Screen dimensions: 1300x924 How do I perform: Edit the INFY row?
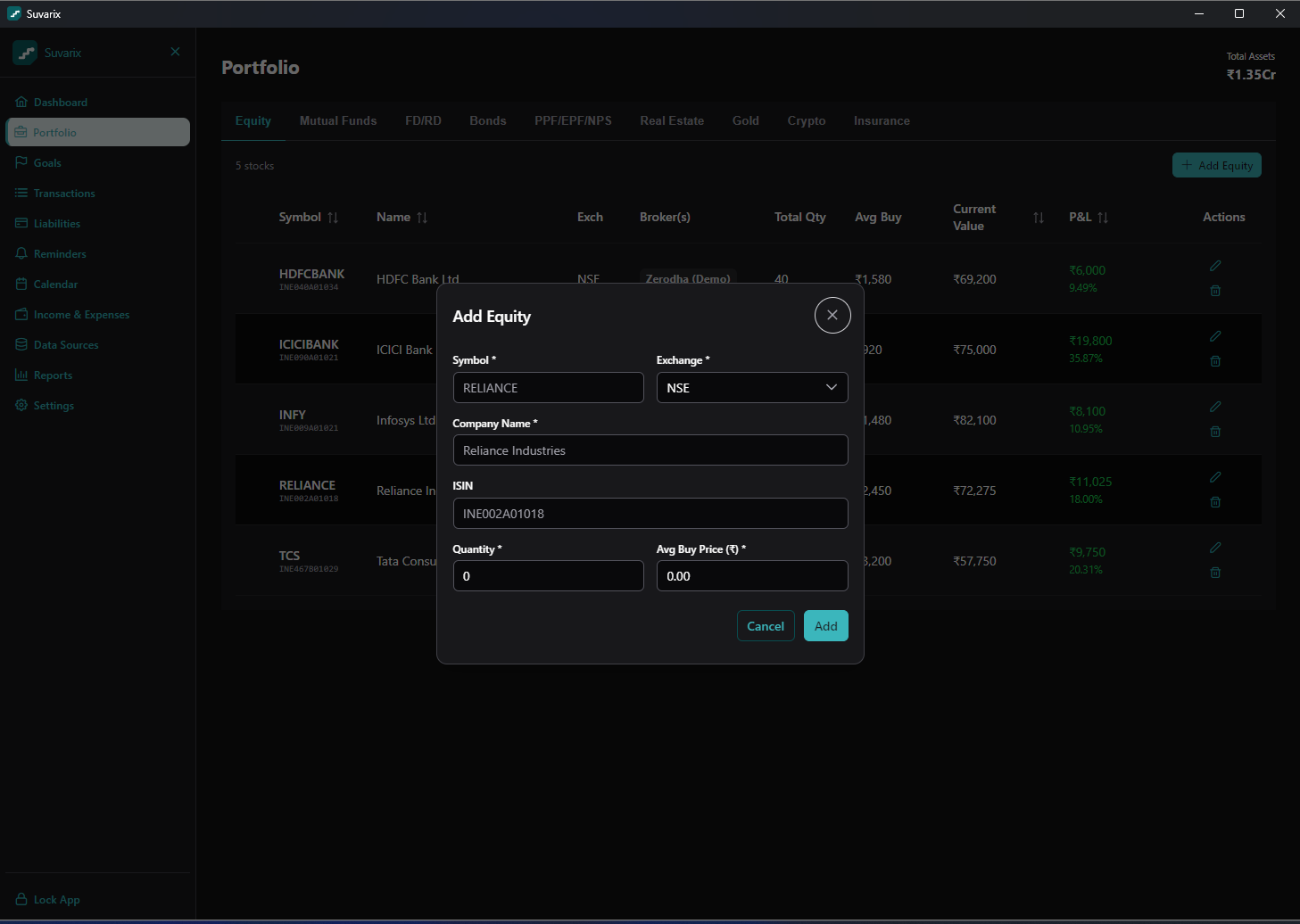tap(1215, 407)
